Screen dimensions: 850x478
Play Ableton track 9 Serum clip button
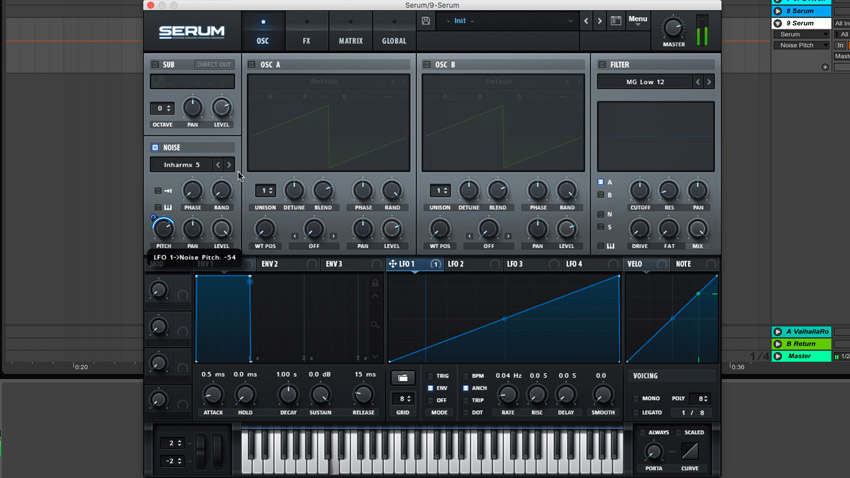(778, 23)
